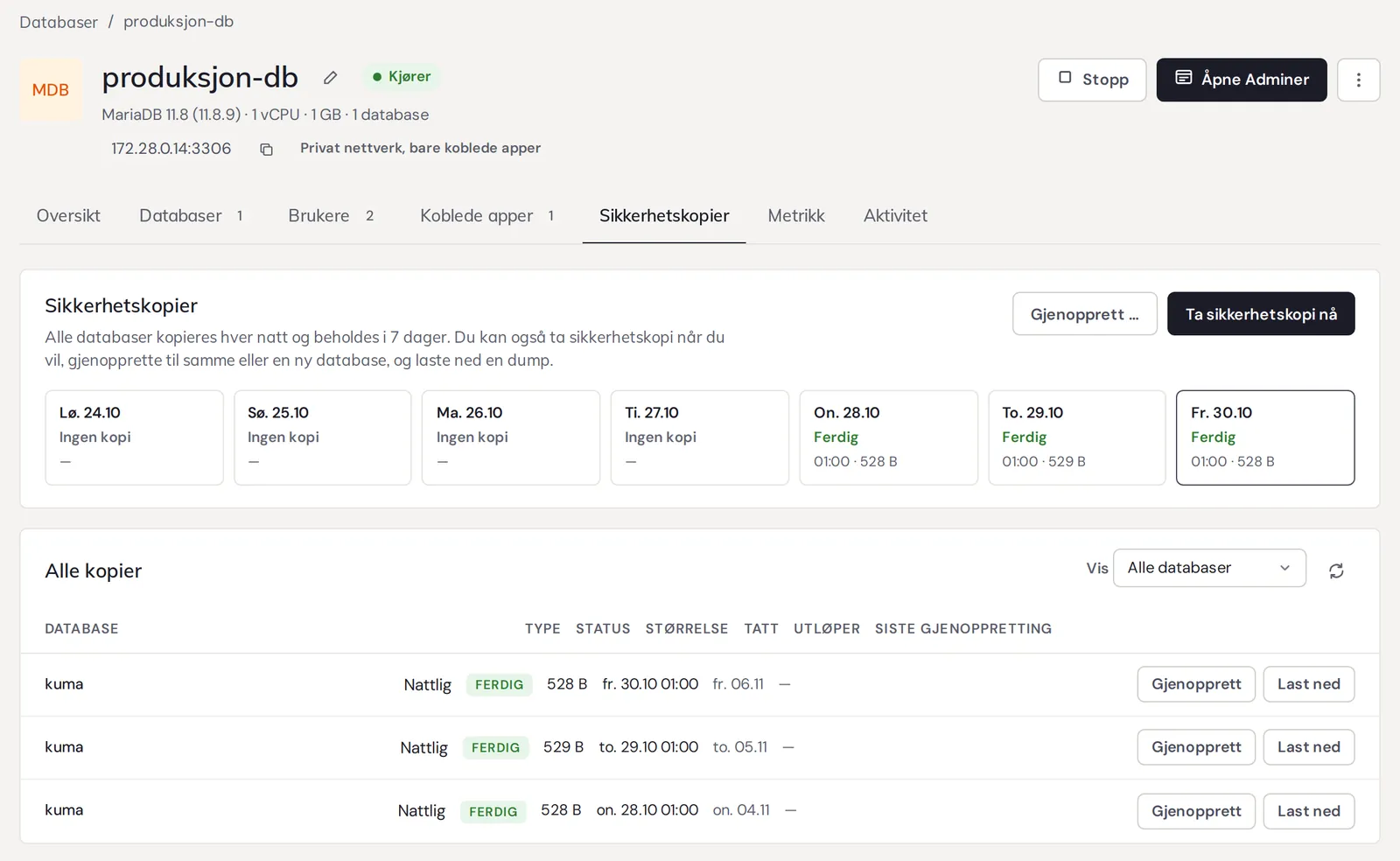The width and height of the screenshot is (1400, 861).
Task: Select the Ti. 27.10 day card
Action: [699, 437]
